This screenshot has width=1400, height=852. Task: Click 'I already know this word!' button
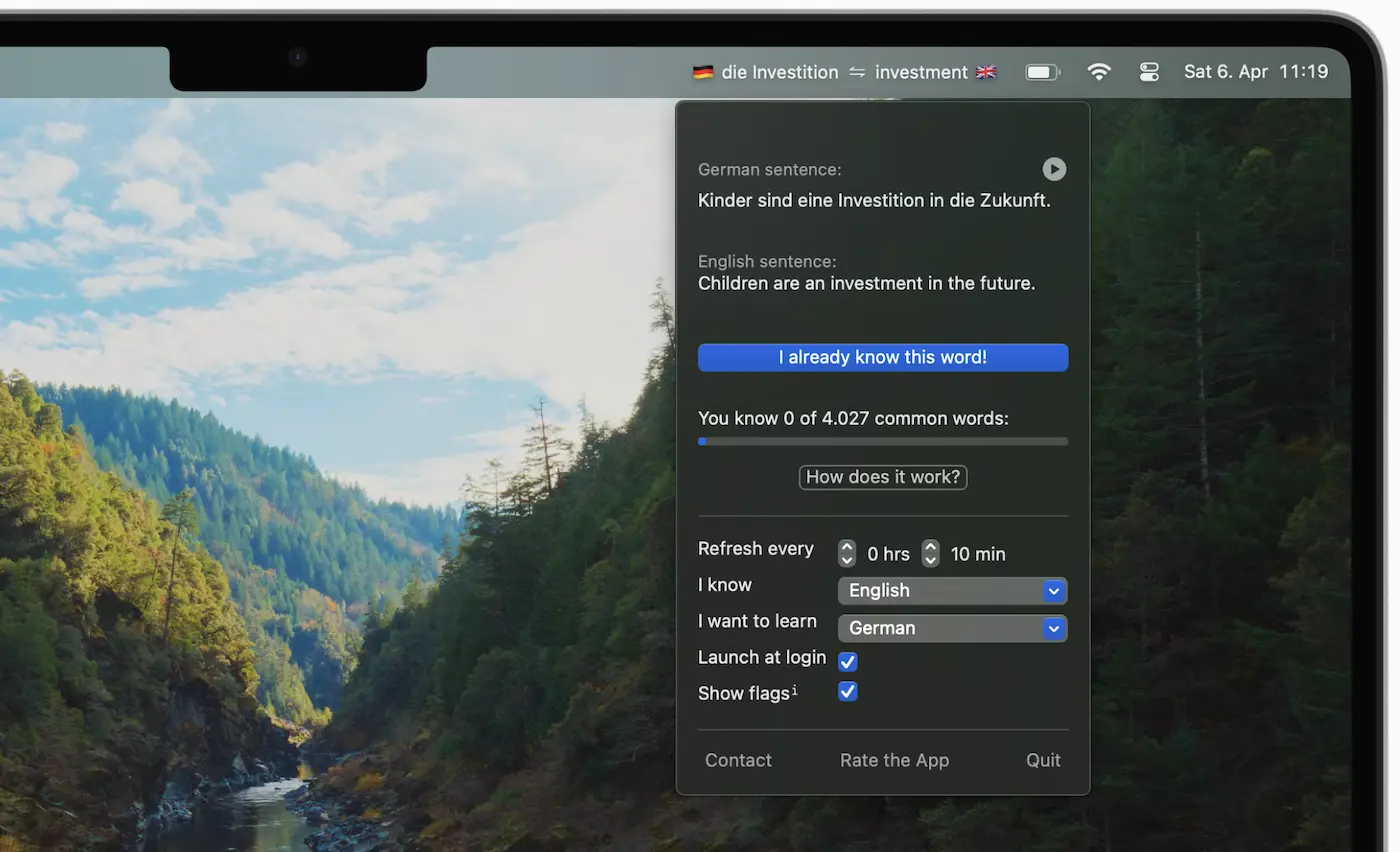pos(882,358)
